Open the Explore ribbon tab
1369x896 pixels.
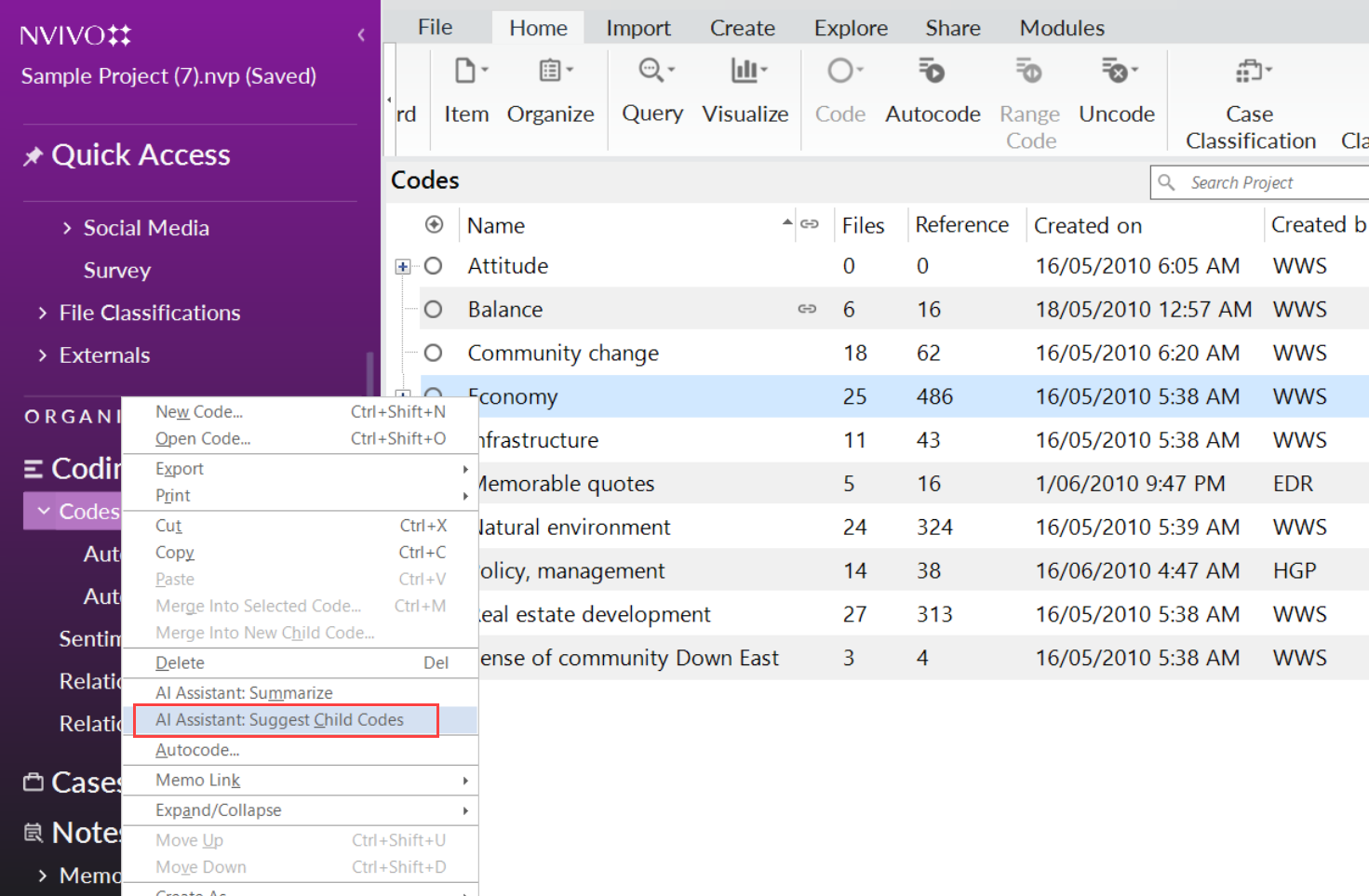[x=851, y=28]
